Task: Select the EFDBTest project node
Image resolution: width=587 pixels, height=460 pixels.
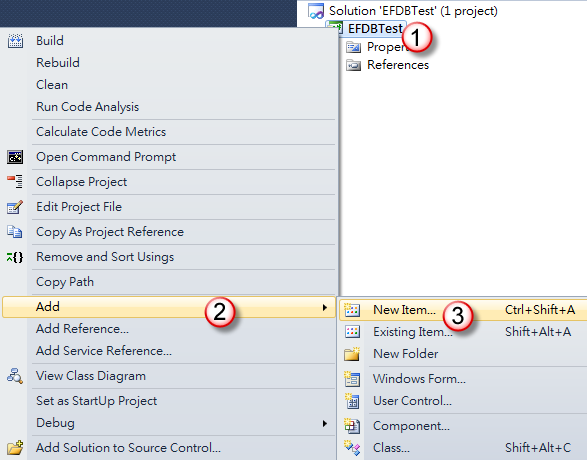Action: (x=375, y=28)
